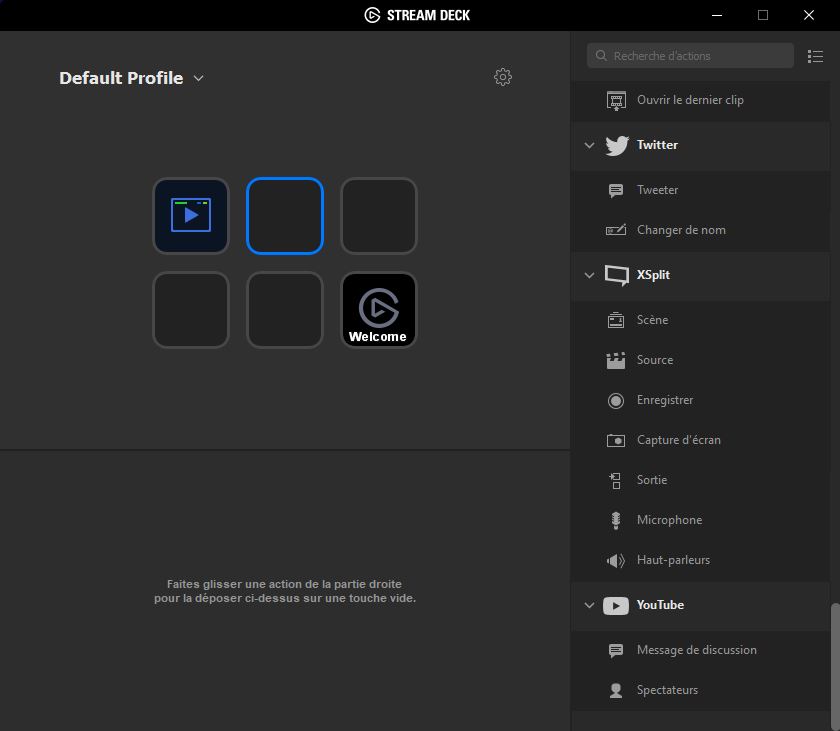Minimize the Stream Deck window
This screenshot has height=731, width=840.
[717, 15]
